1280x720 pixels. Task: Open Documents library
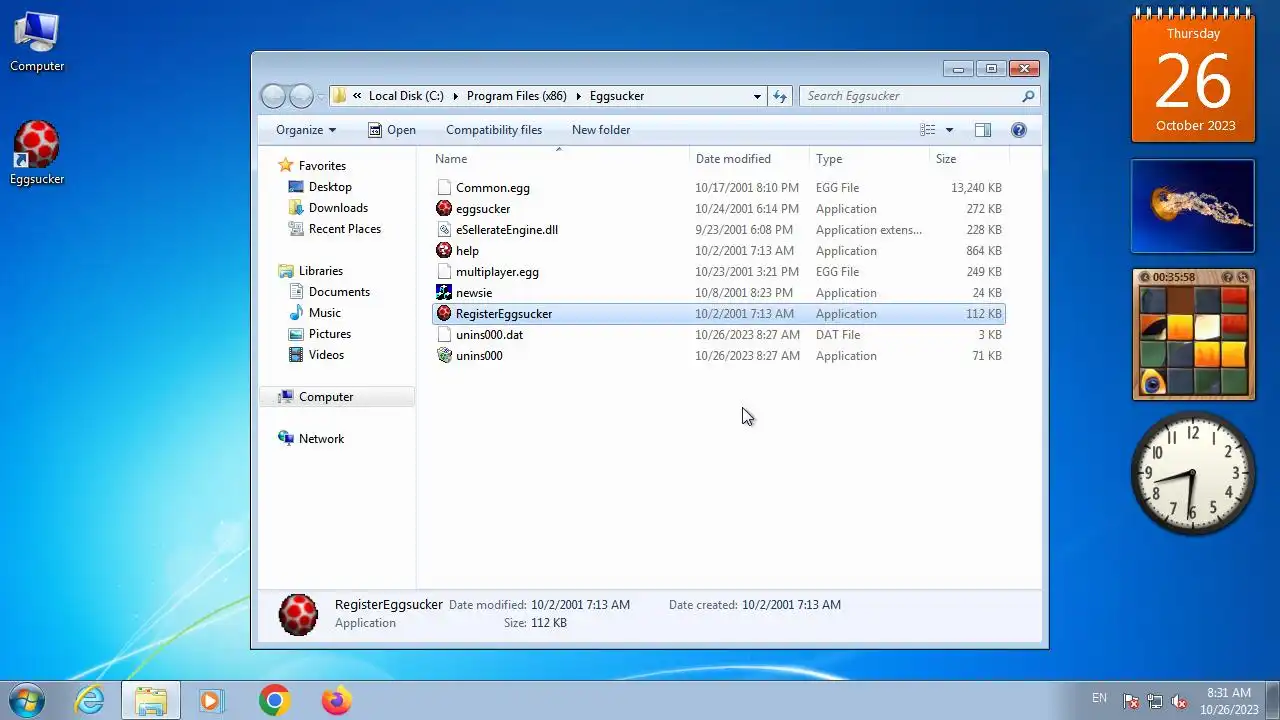coord(339,291)
